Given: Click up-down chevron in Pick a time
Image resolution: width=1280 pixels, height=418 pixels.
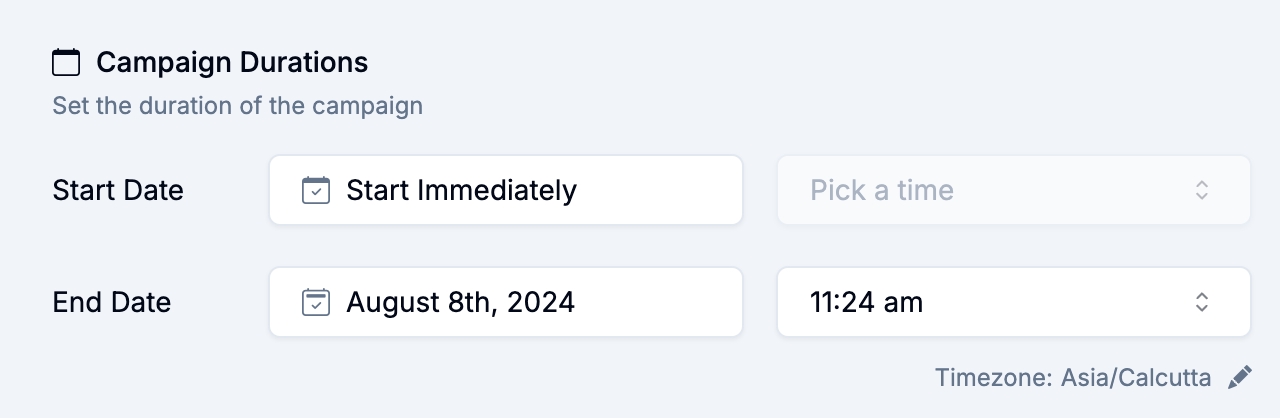Looking at the screenshot, I should (1202, 190).
